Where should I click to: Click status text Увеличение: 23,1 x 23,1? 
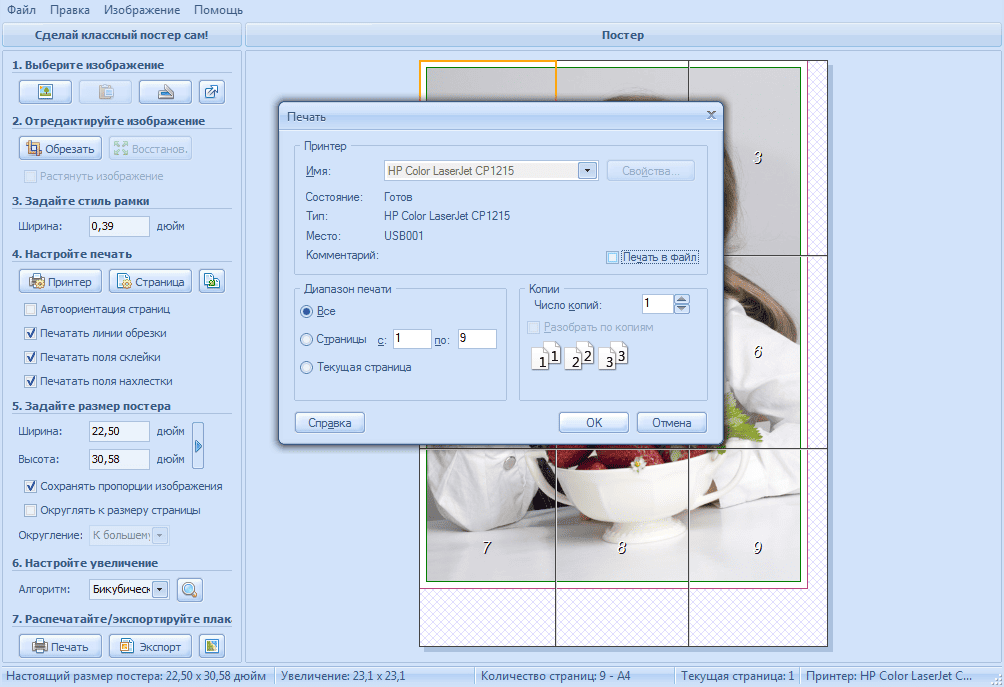click(x=343, y=676)
